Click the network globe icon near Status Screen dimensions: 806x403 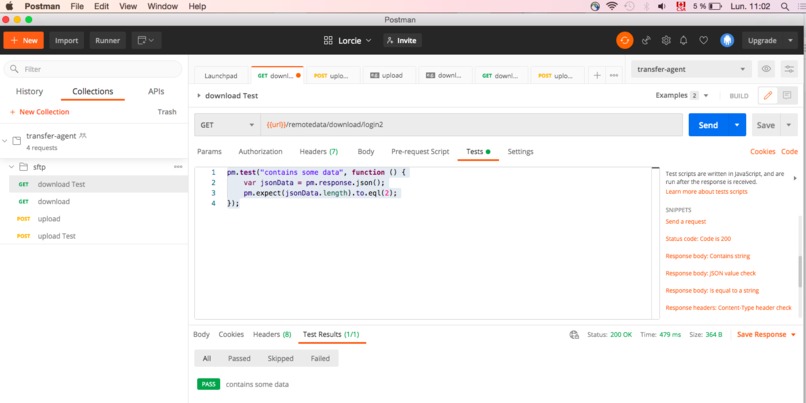point(574,335)
